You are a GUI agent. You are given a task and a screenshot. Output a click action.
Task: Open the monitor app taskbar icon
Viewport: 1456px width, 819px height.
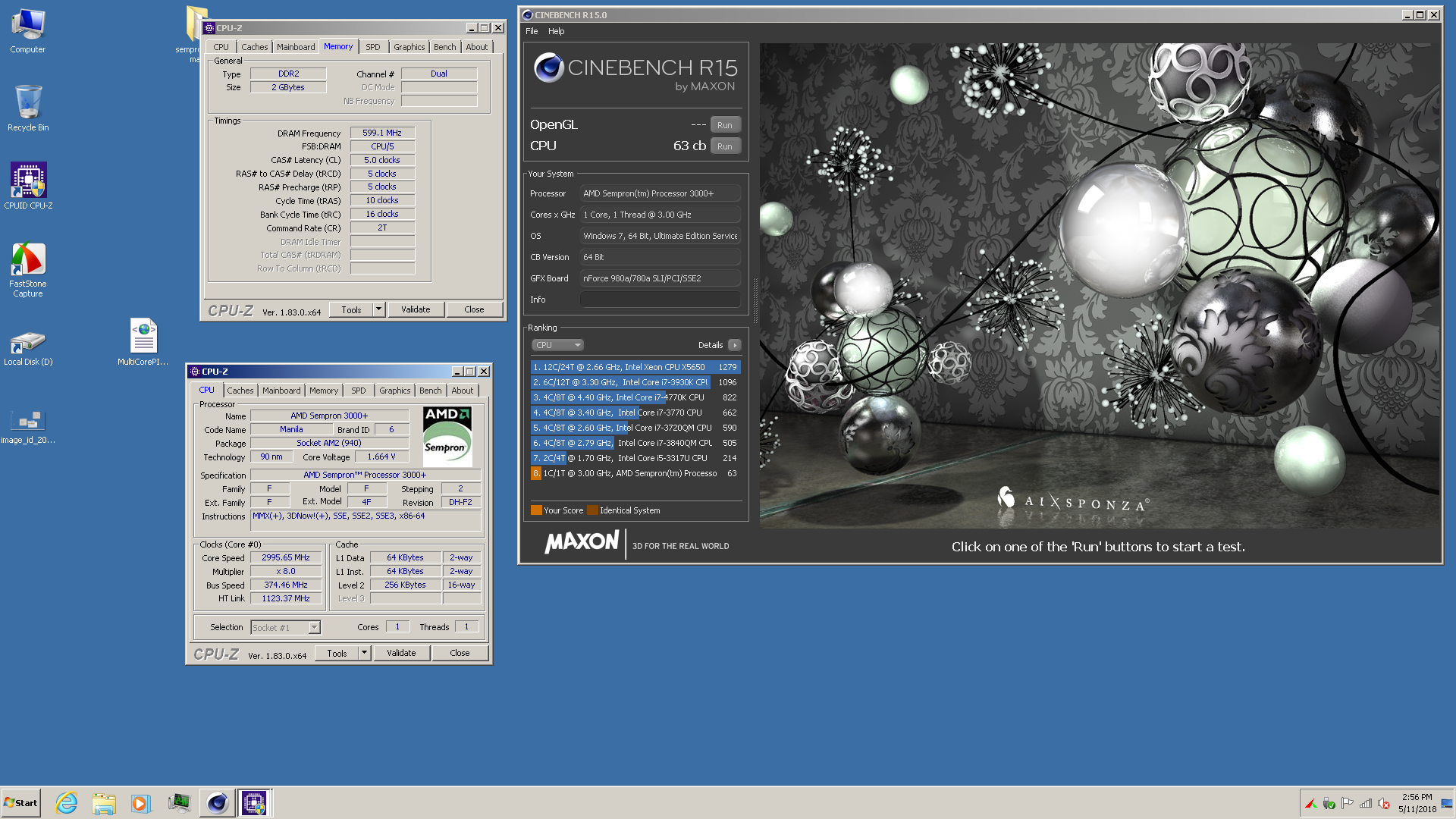coord(179,803)
